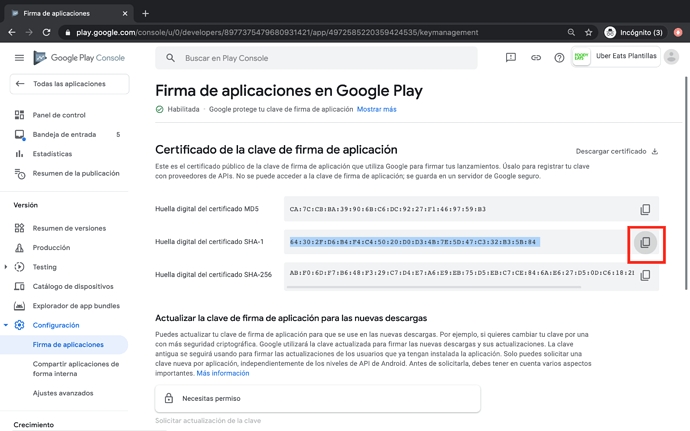The image size is (690, 431).
Task: Reload the page with browser refresh button
Action: [x=46, y=32]
